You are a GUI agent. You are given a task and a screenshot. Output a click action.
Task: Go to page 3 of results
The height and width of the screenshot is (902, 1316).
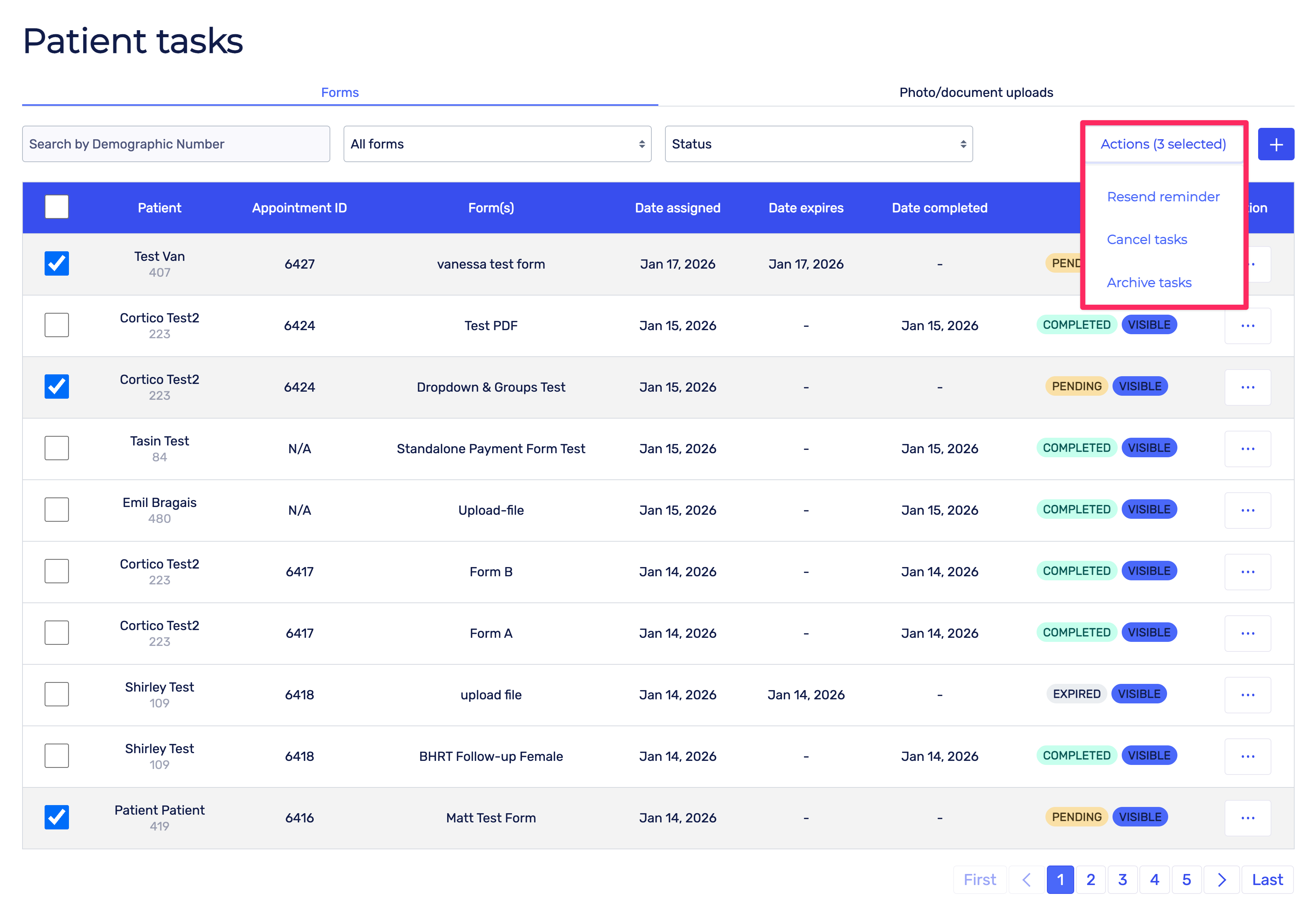[1122, 880]
